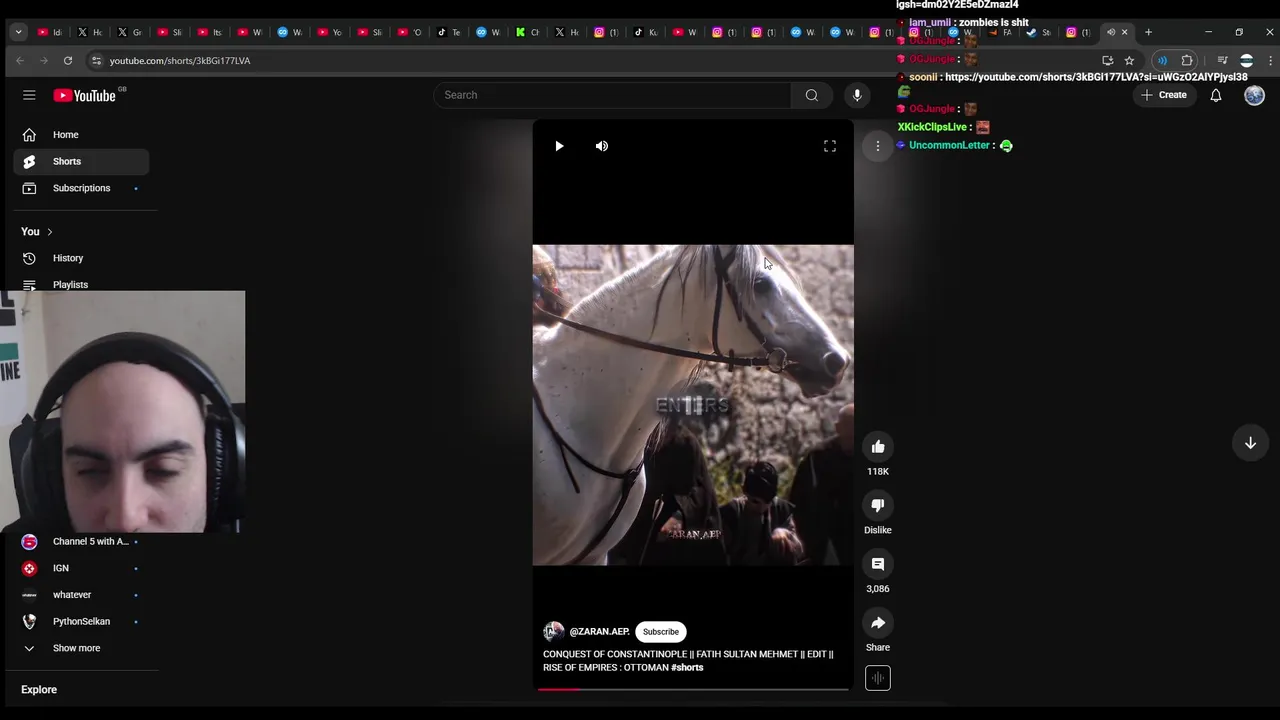The image size is (1280, 720).
Task: View site information icon
Action: click(96, 61)
